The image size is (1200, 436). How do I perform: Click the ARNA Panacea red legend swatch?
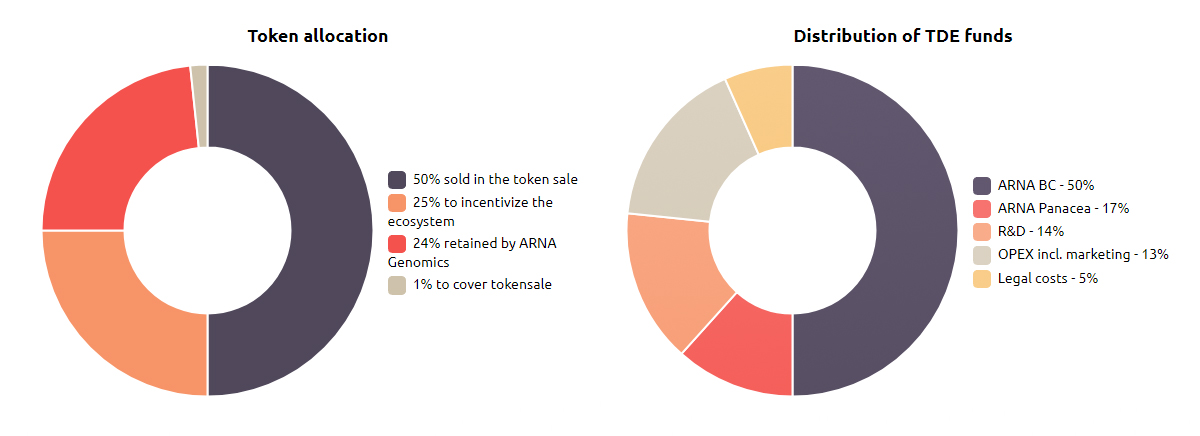(x=982, y=208)
